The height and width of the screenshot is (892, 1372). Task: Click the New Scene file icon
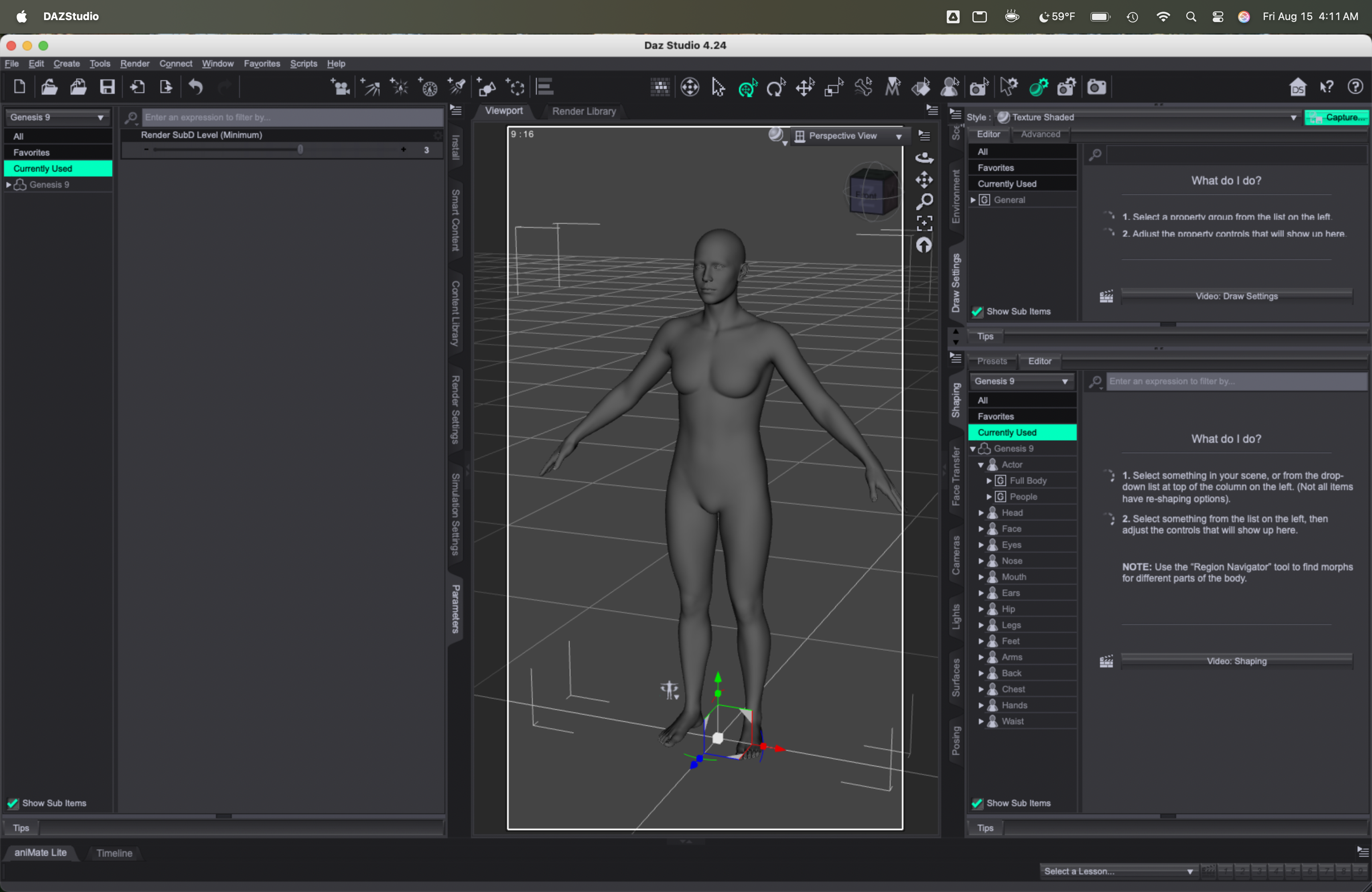(x=19, y=87)
